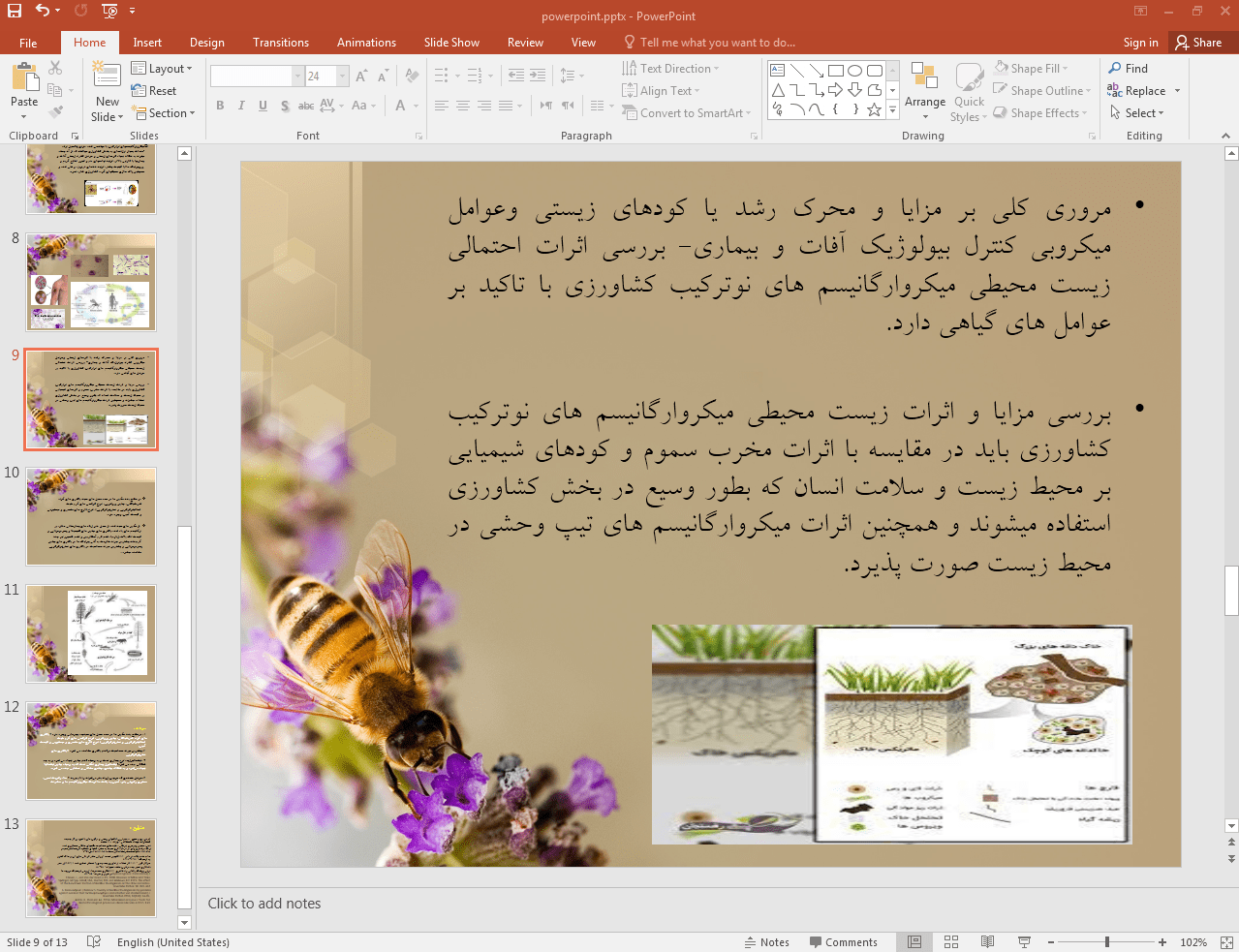Open the font size dropdown

pos(343,76)
